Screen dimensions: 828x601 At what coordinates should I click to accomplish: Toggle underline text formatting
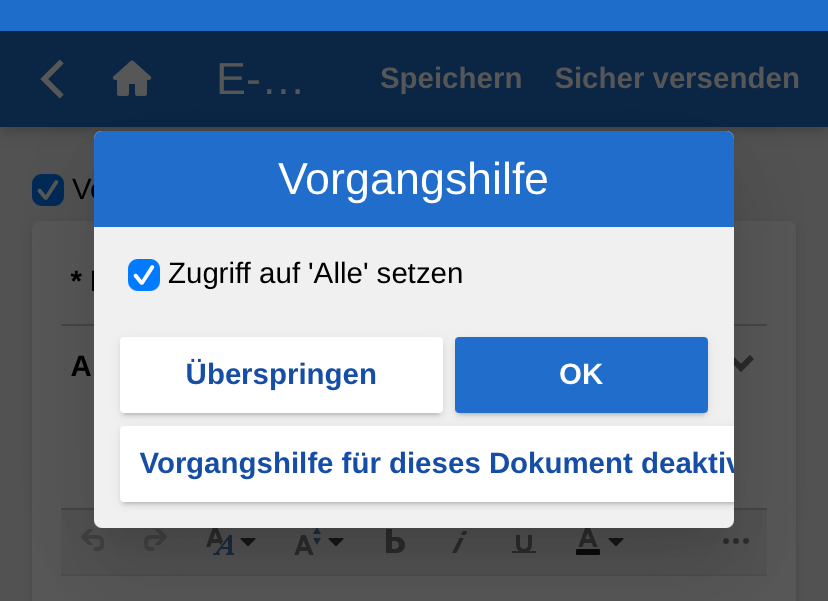tap(523, 542)
